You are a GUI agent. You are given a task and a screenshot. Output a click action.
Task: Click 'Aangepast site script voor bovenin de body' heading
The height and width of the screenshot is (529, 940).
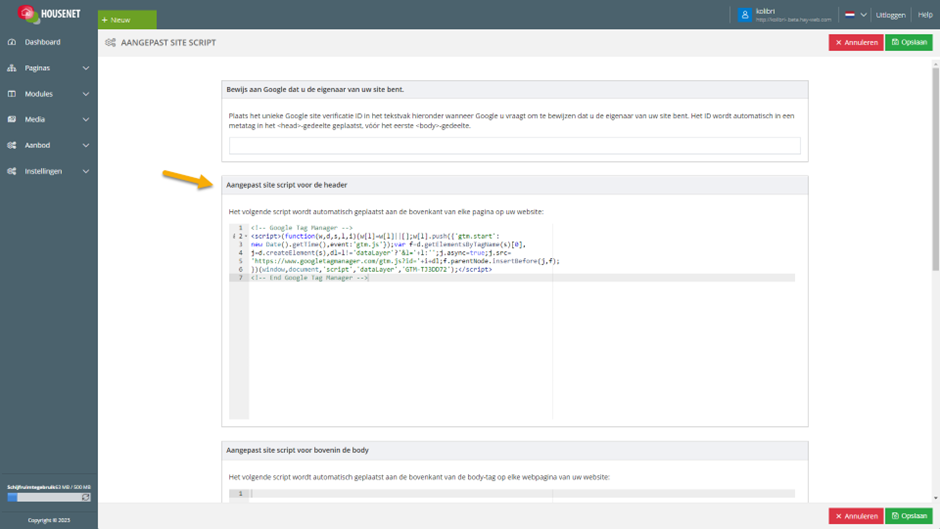tap(297, 450)
